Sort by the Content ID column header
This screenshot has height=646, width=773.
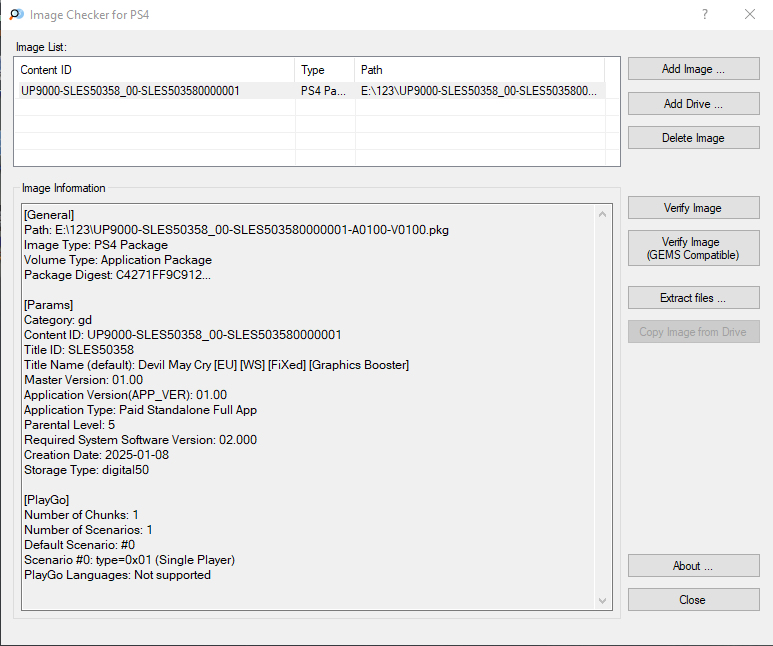tap(154, 70)
